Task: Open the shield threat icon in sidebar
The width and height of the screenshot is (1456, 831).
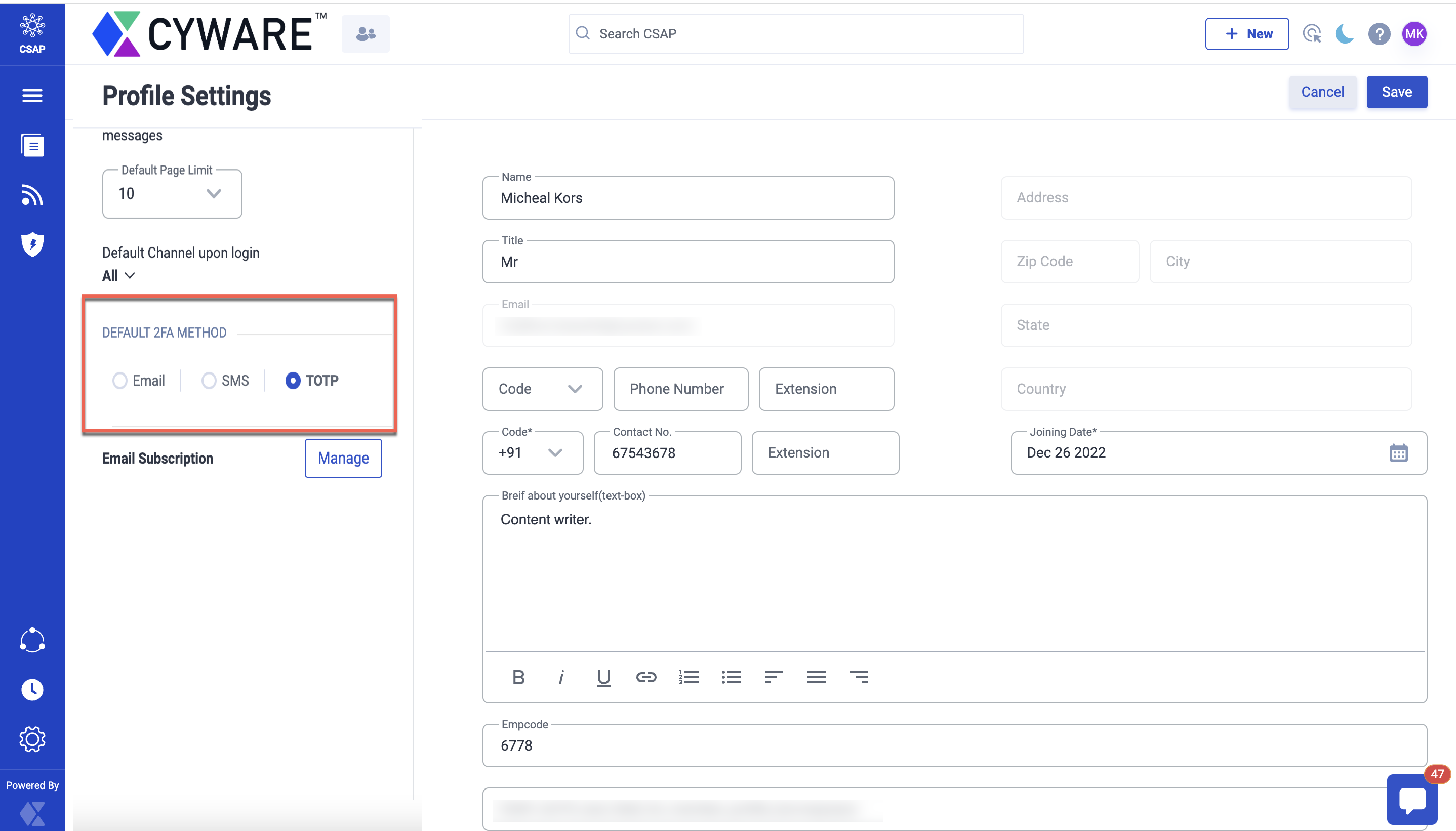Action: (x=32, y=244)
